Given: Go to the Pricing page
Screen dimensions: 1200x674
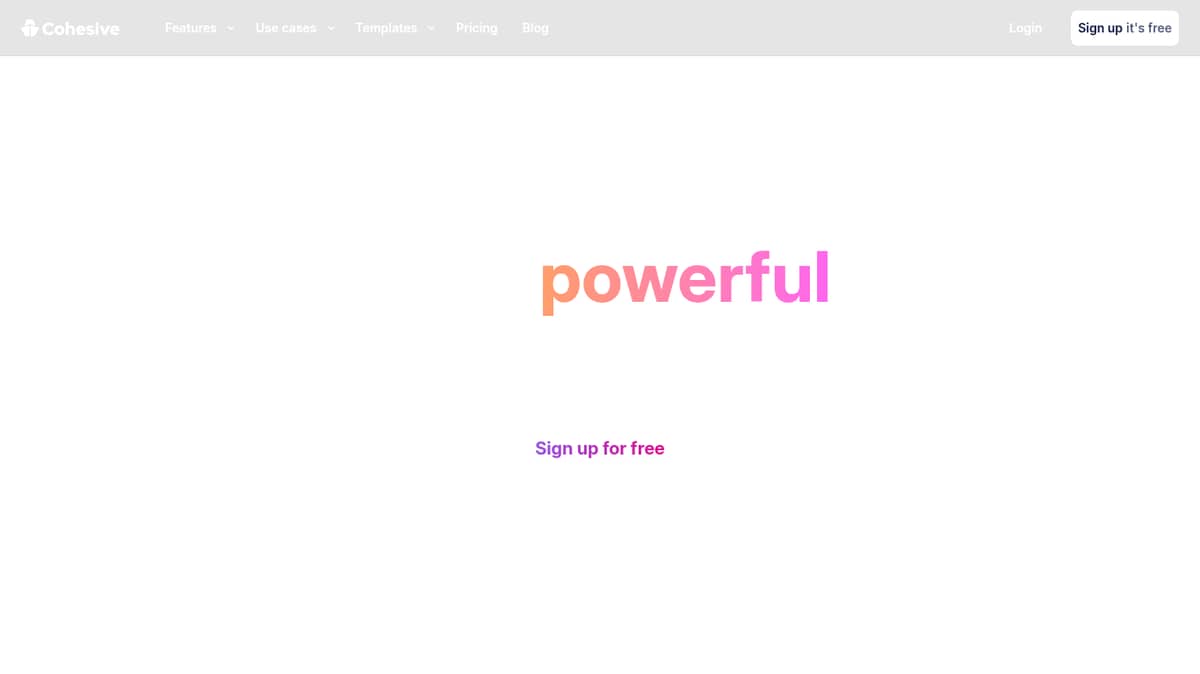Looking at the screenshot, I should click(x=477, y=28).
